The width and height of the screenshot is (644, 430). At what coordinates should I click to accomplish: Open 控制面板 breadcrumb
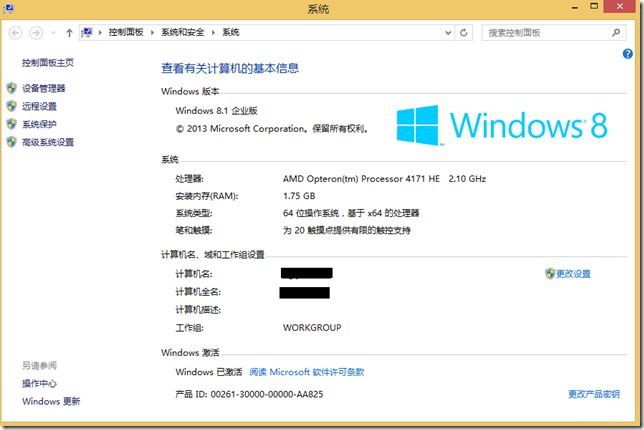pos(126,32)
